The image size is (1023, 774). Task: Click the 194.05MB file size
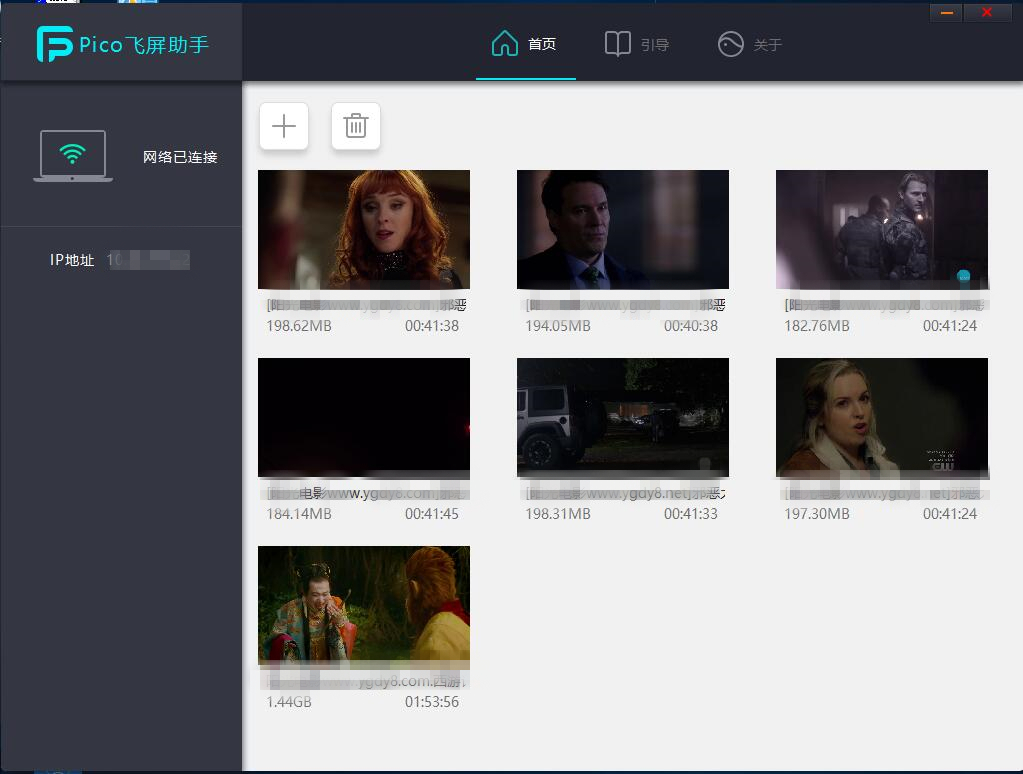point(558,326)
